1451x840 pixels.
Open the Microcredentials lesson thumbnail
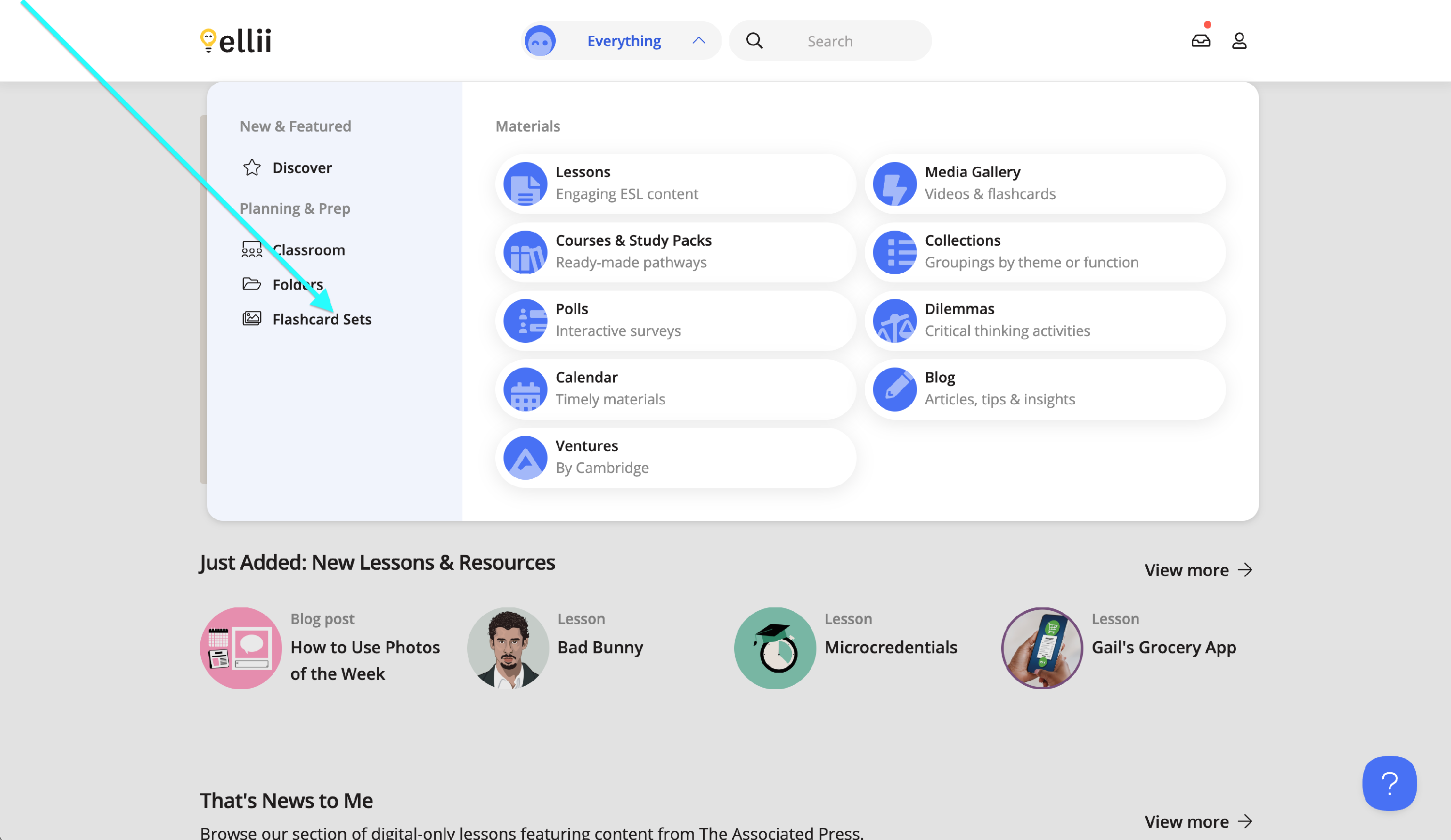point(774,648)
